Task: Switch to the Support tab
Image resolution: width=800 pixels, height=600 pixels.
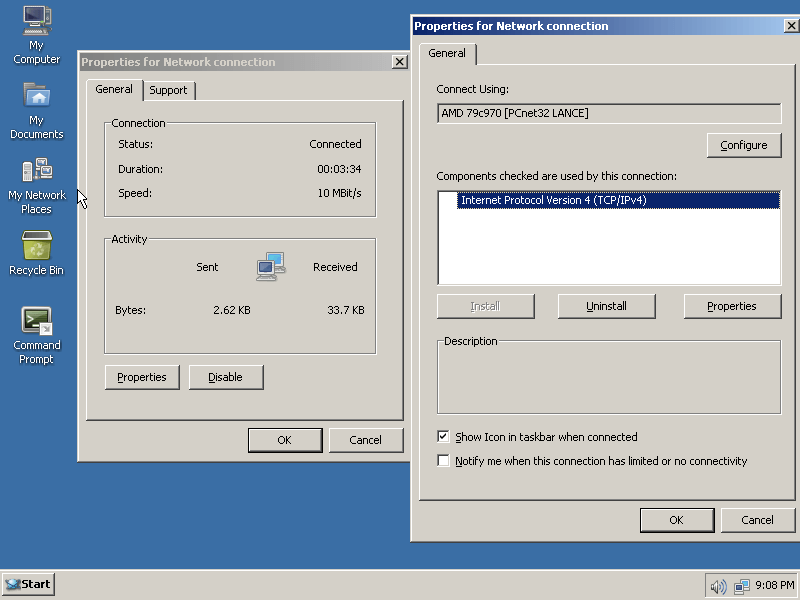Action: [x=168, y=90]
